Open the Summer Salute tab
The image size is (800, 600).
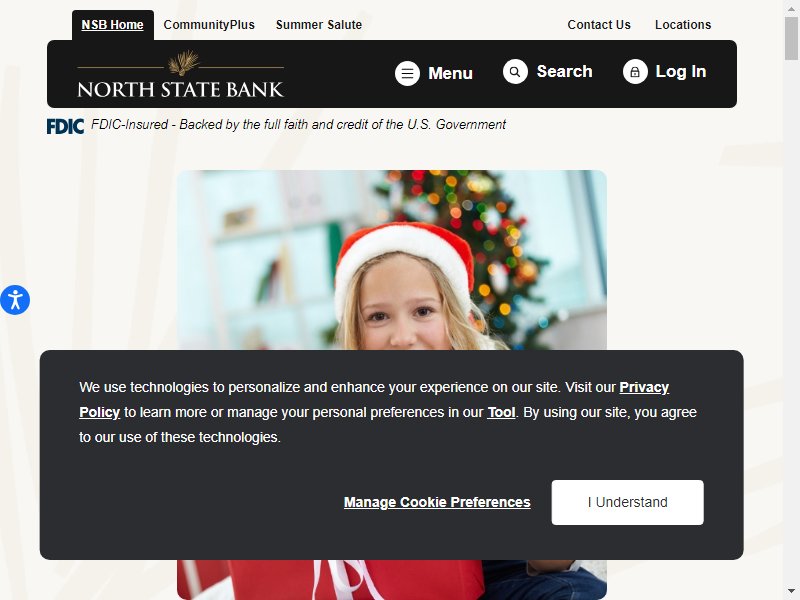coord(319,24)
